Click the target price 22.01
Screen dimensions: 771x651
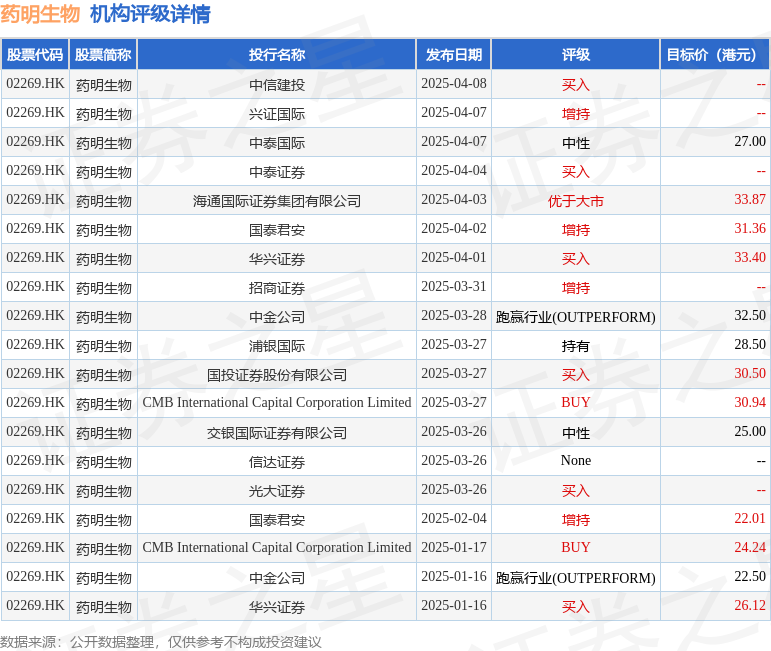(x=750, y=519)
